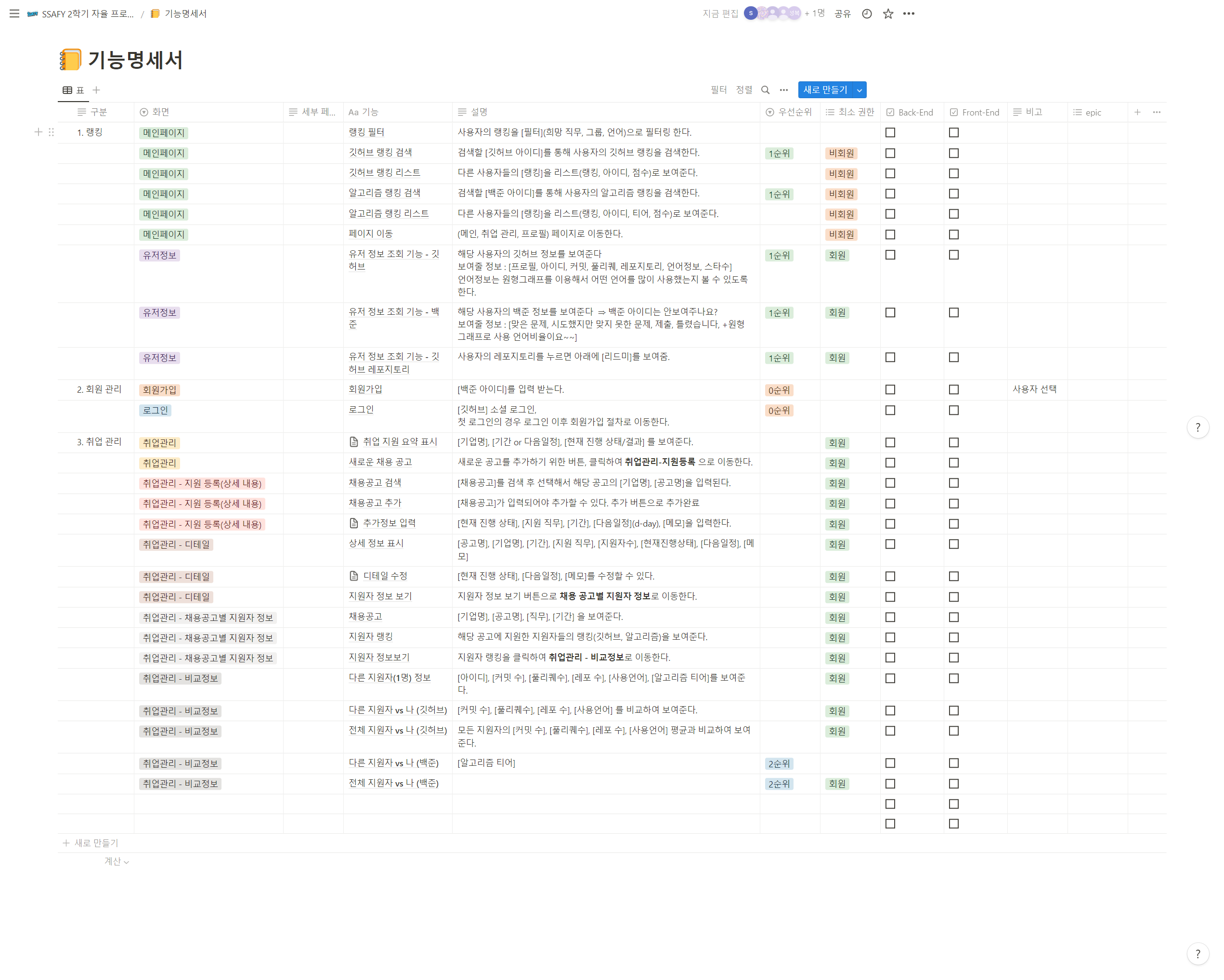Open the sidebar hamburger menu

15,13
